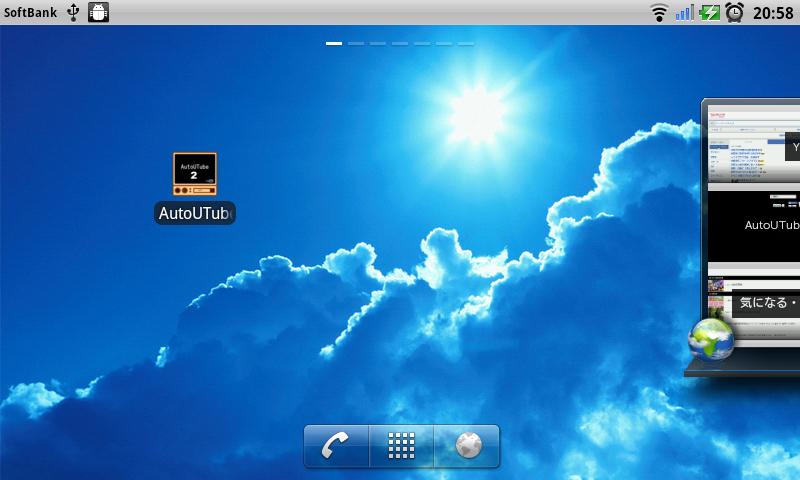Open the AutoUTube bookmark thumbnail in widget

coord(754,226)
